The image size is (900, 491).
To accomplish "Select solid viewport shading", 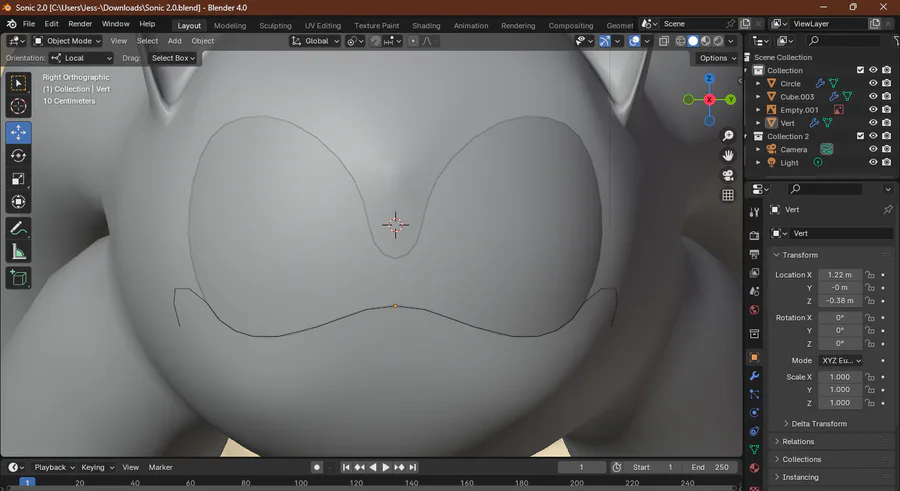I will click(x=693, y=41).
